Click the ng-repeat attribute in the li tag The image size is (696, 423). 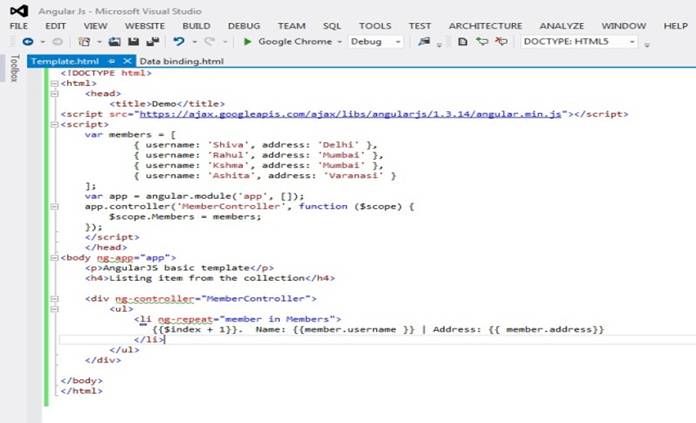pyautogui.click(x=185, y=319)
